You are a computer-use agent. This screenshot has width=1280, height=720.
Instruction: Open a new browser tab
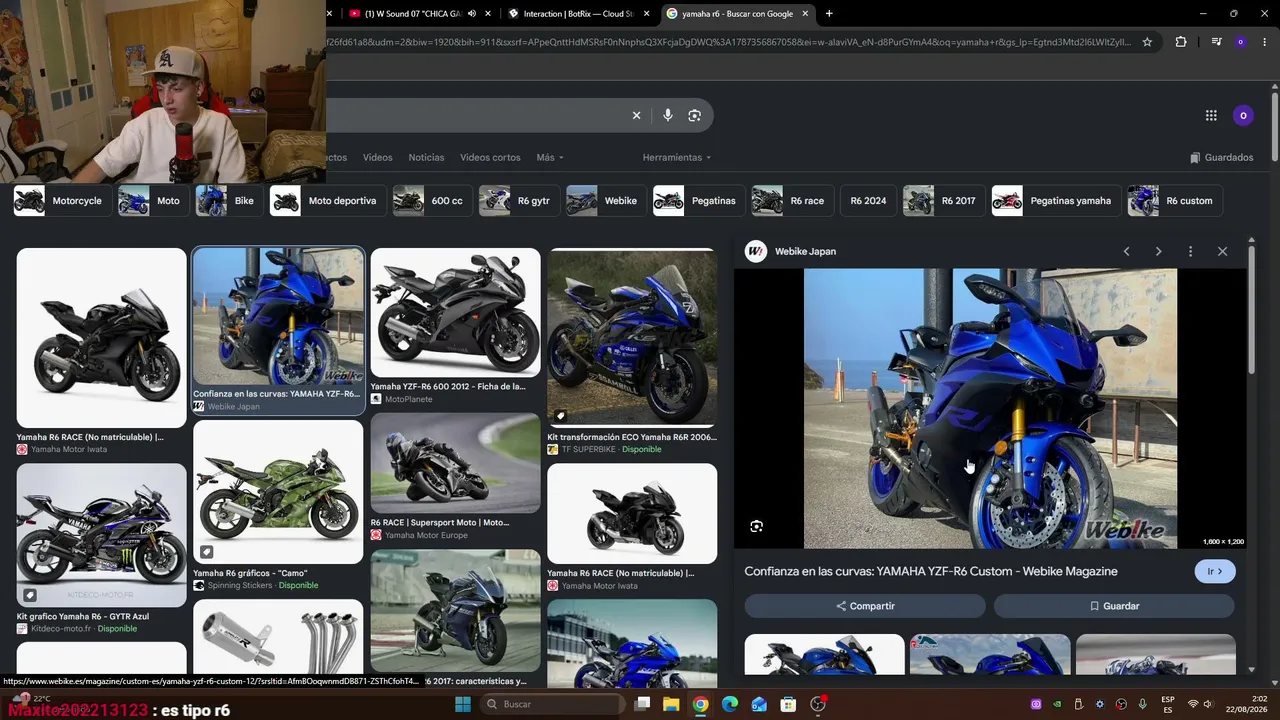(x=829, y=14)
